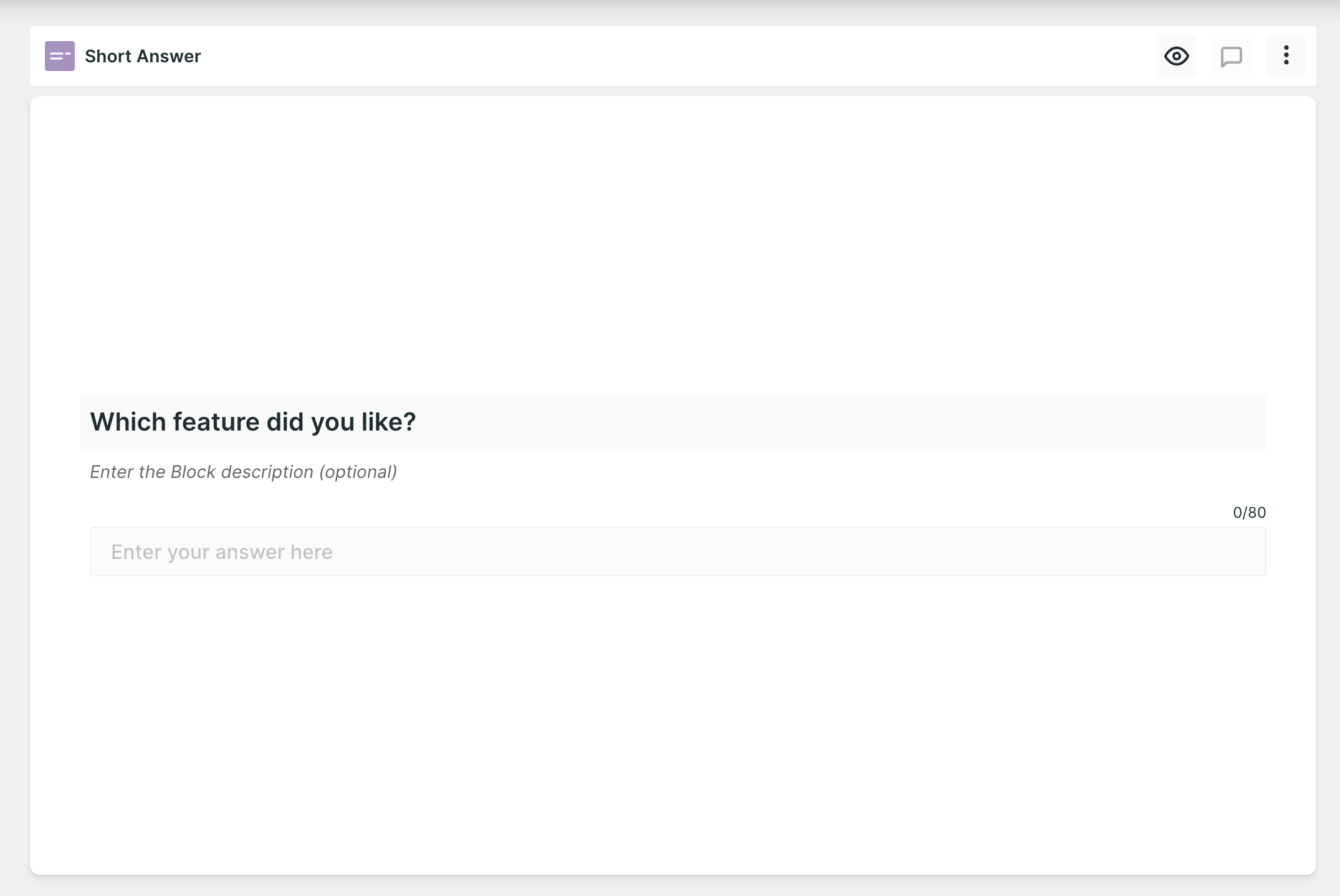
Task: Show block comments via chat icon
Action: coord(1231,56)
